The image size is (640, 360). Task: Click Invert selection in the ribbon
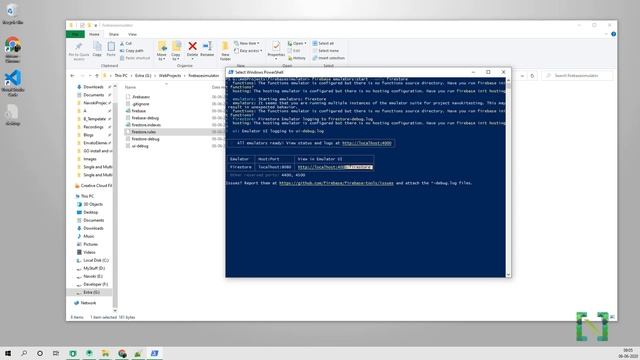329,58
